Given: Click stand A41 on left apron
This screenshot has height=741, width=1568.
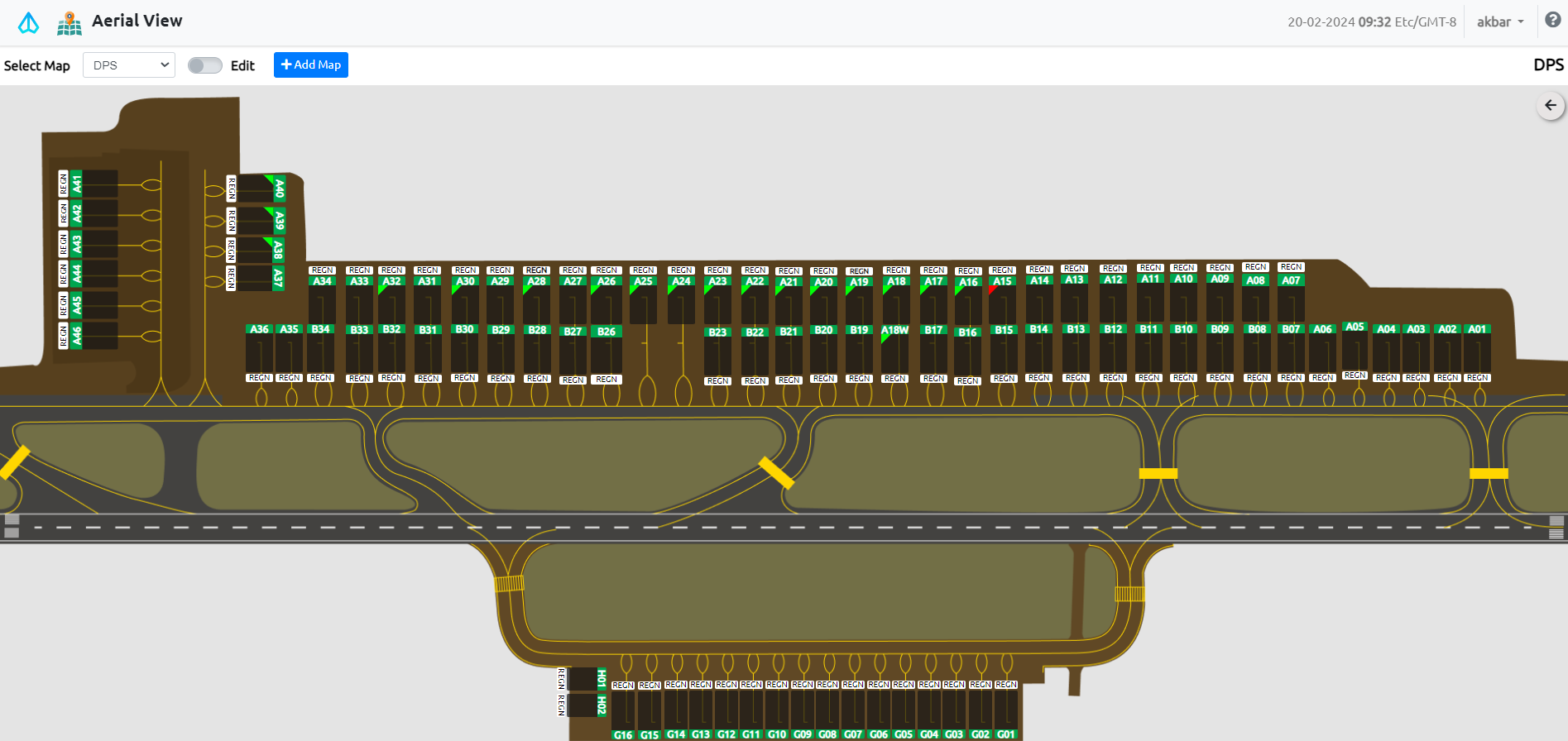Looking at the screenshot, I should [x=77, y=184].
